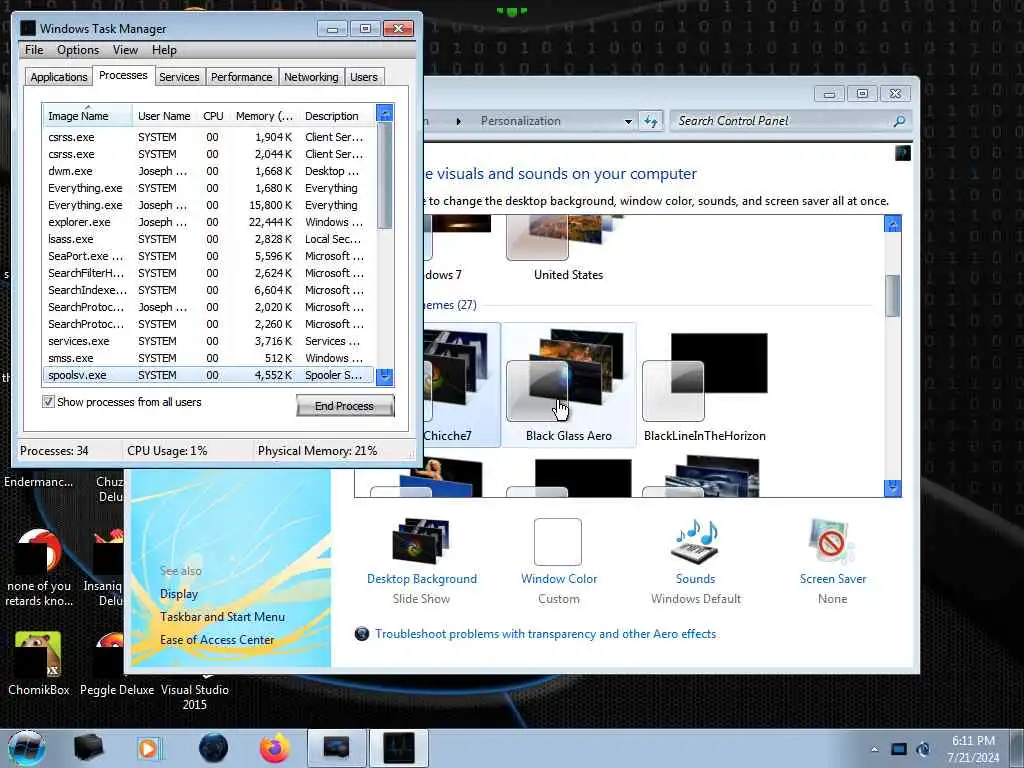Expand breadcrumb arrow before Personalization

tap(458, 121)
